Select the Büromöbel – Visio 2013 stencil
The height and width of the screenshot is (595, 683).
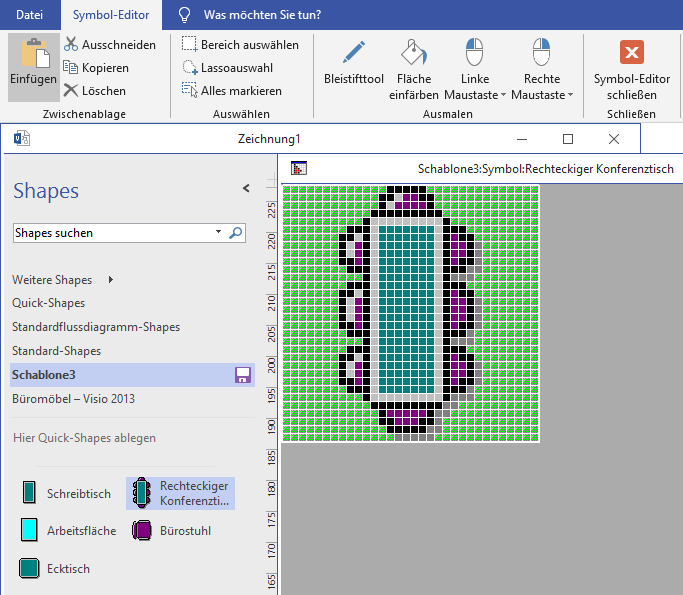[x=73, y=399]
